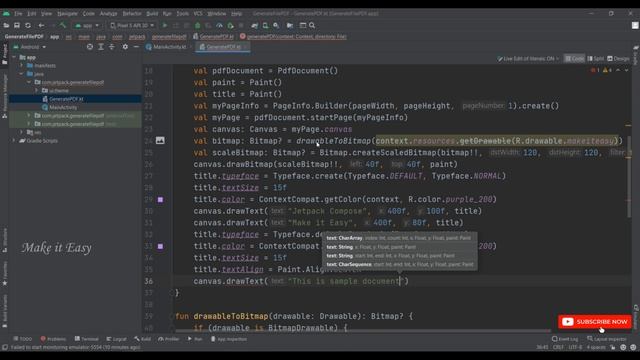
Task: Click the Back navigation arrow
Action: tap(41, 25)
